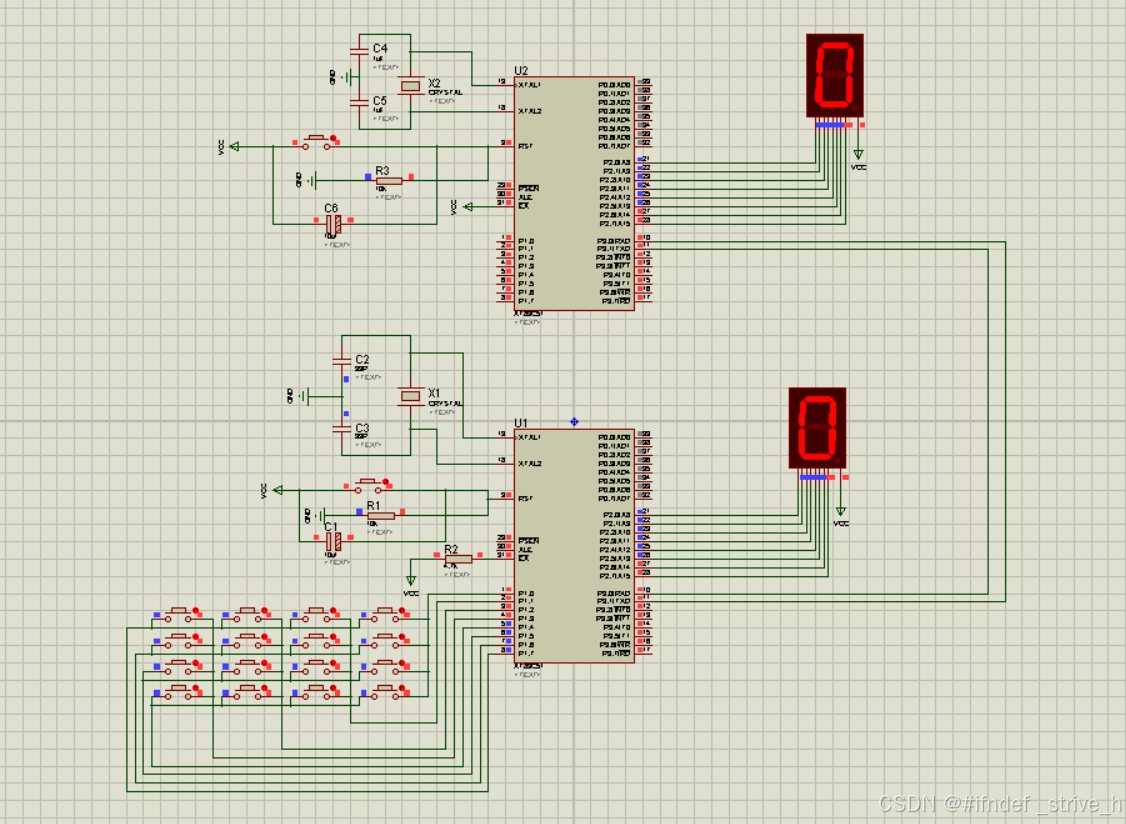Select capacitor C3 symbol

pos(342,429)
